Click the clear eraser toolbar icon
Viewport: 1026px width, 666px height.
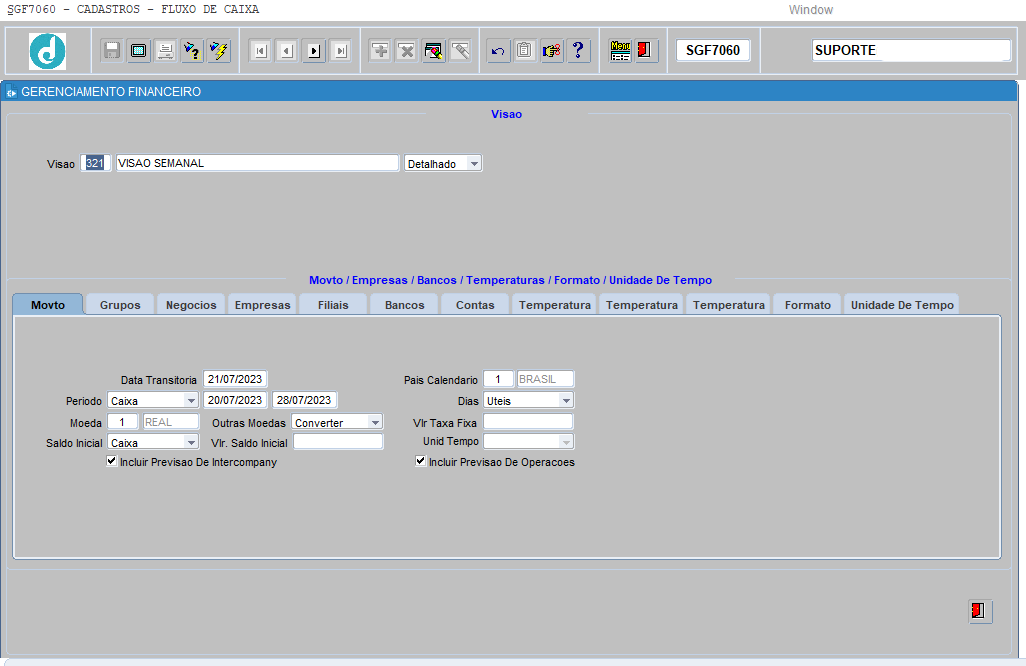[x=461, y=50]
